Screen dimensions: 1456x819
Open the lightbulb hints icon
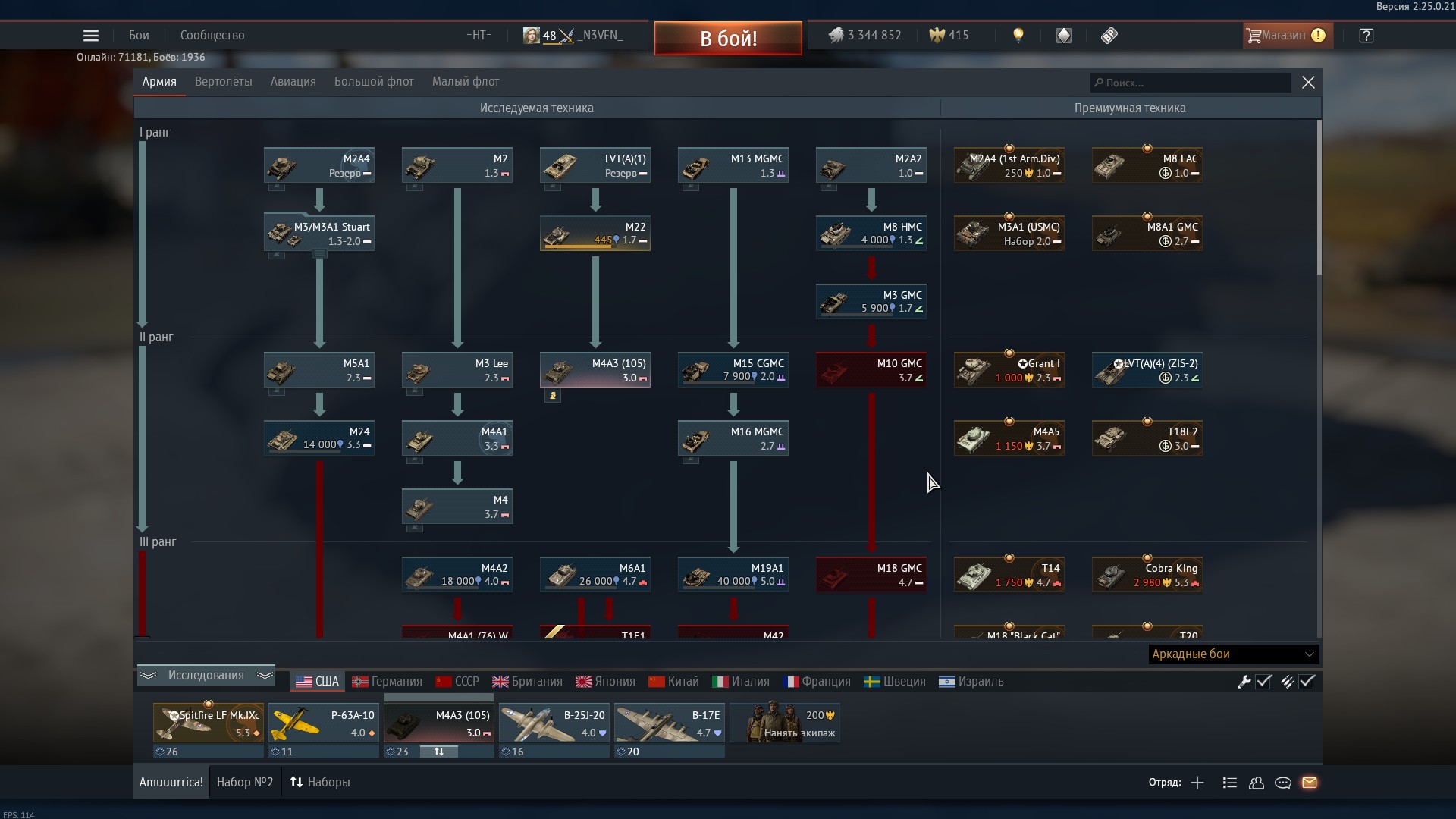(1018, 36)
